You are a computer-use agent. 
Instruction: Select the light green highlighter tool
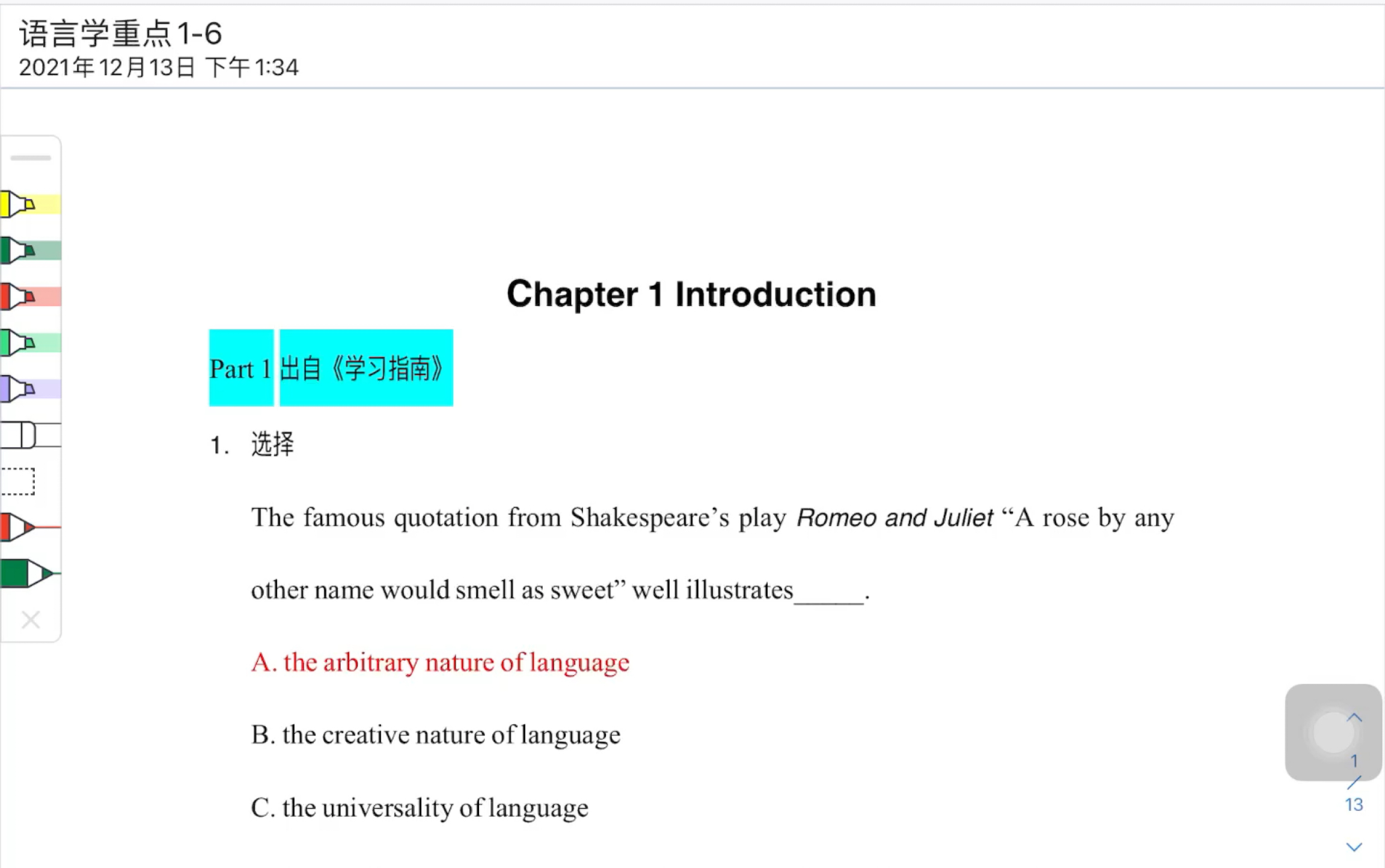[x=30, y=343]
